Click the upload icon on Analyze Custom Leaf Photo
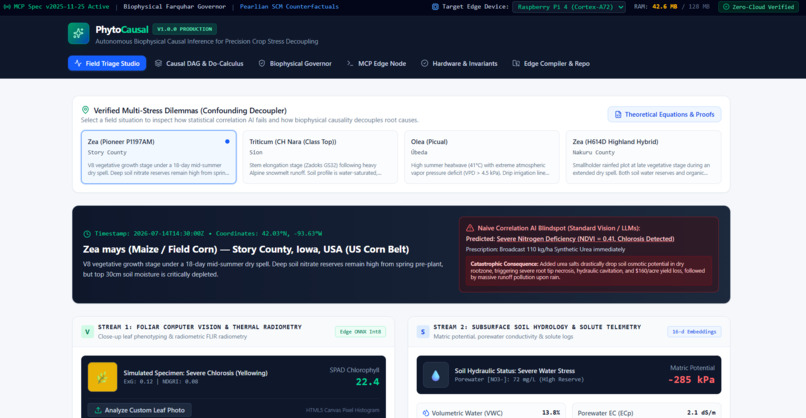The image size is (806, 418). (98, 410)
